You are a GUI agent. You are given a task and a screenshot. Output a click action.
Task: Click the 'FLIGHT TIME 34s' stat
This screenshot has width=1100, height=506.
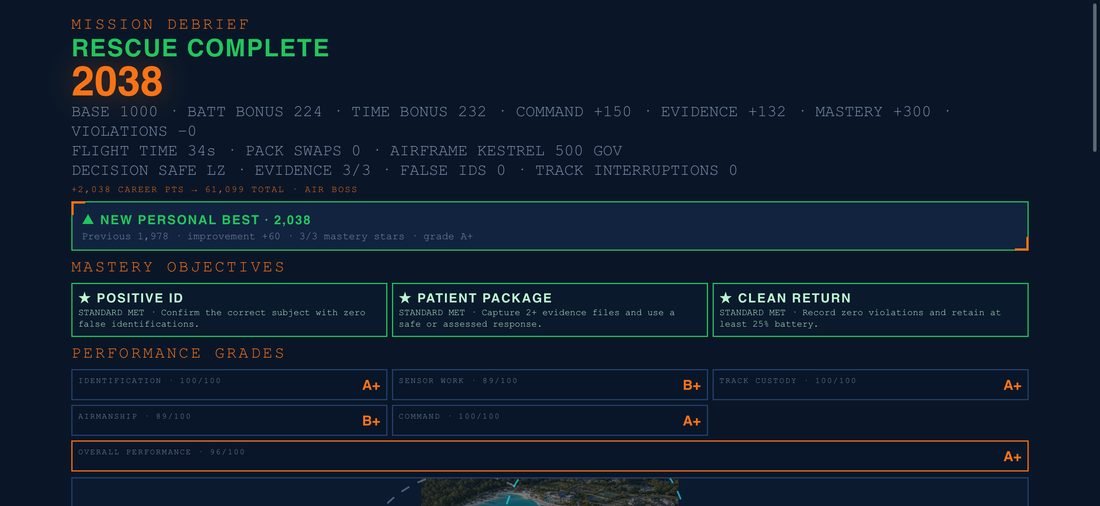pyautogui.click(x=144, y=151)
